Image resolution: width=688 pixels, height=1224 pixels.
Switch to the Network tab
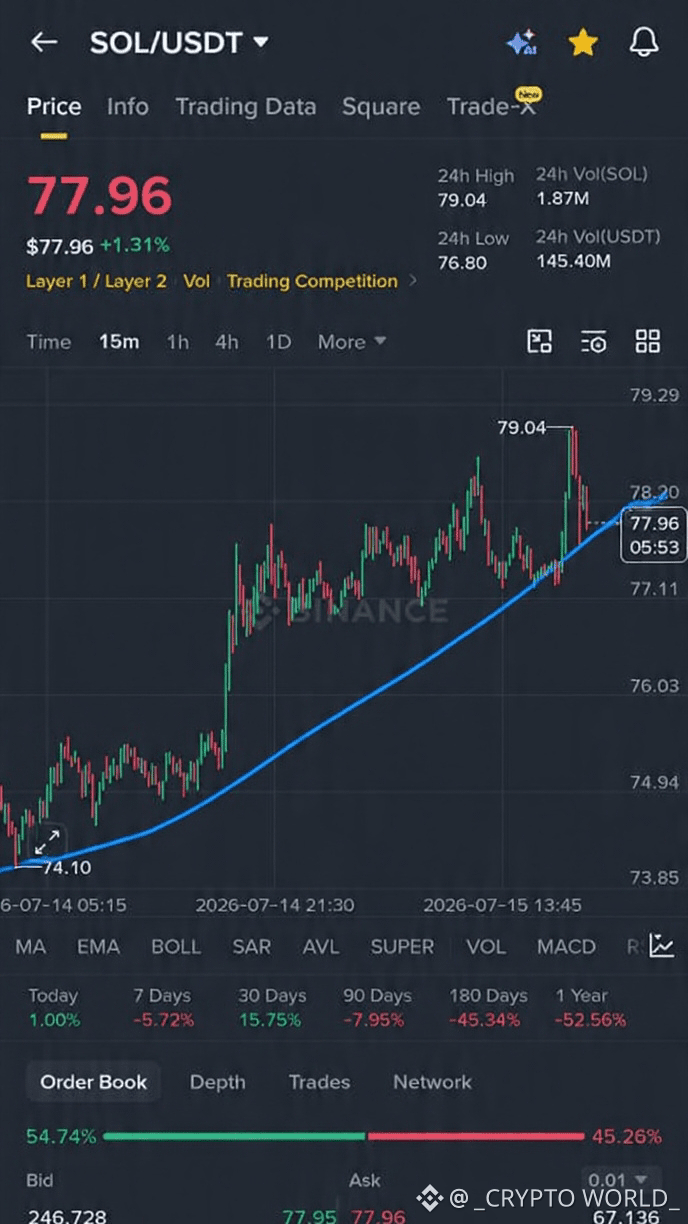click(x=432, y=1082)
